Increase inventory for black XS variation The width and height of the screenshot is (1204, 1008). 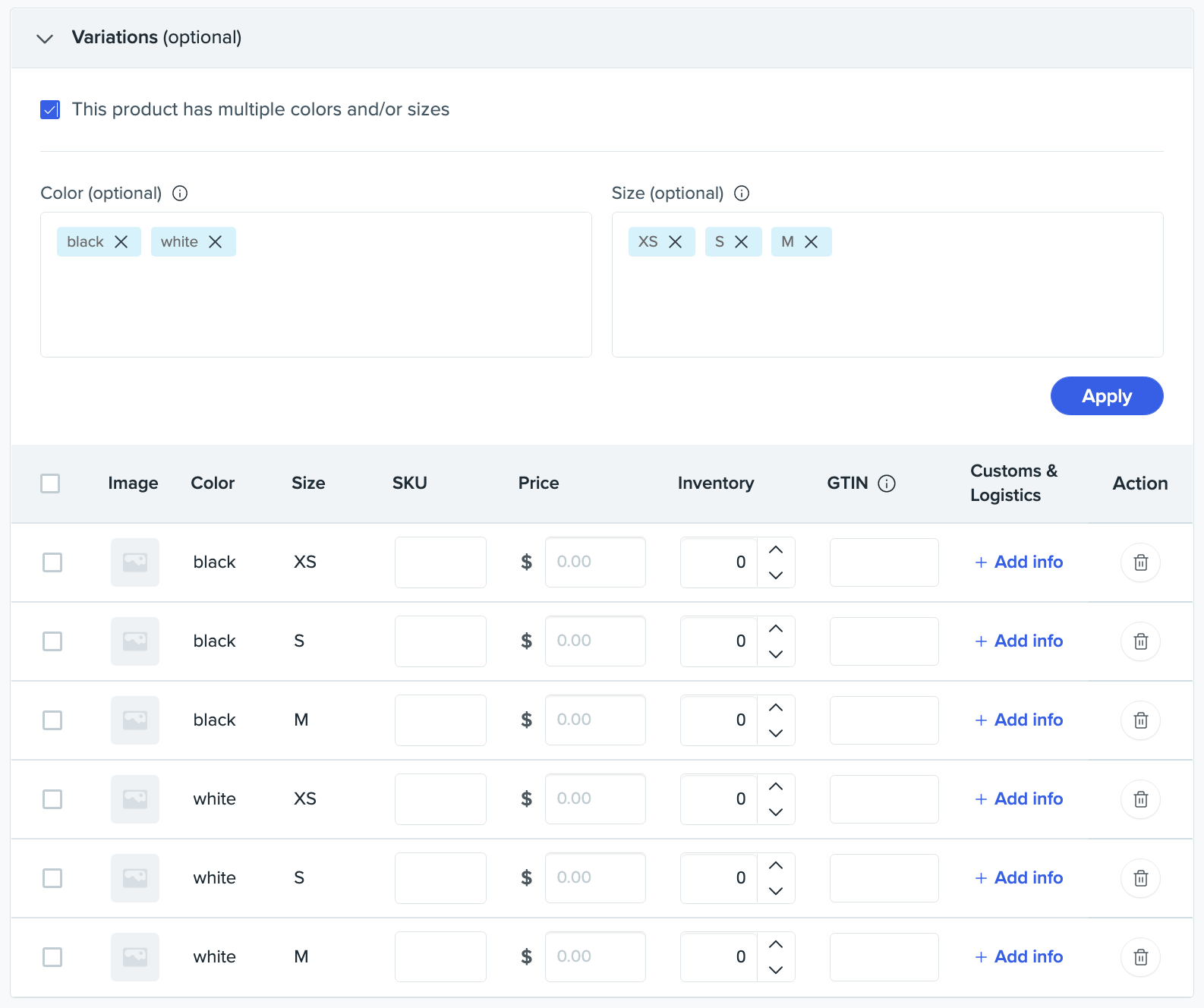tap(776, 550)
